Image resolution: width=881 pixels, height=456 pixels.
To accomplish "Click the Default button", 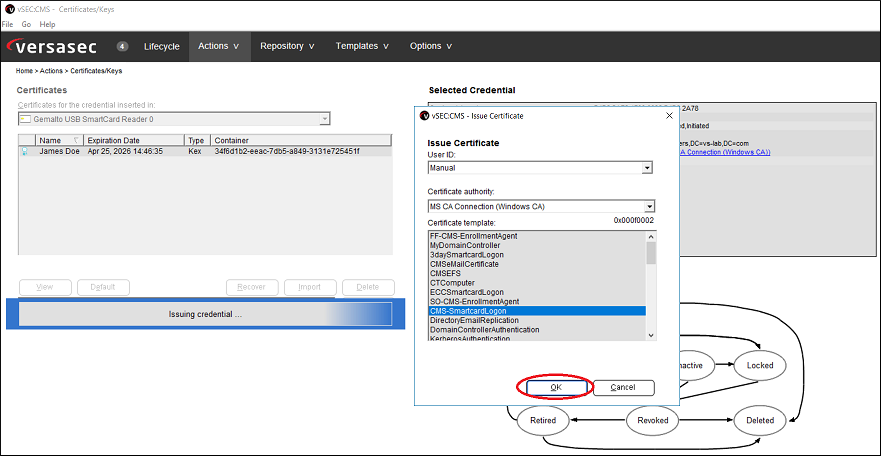I will click(x=103, y=287).
